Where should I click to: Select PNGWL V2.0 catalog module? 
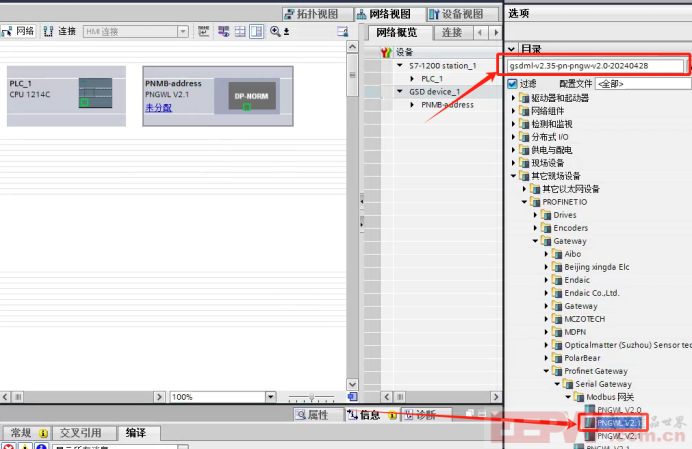click(619, 410)
